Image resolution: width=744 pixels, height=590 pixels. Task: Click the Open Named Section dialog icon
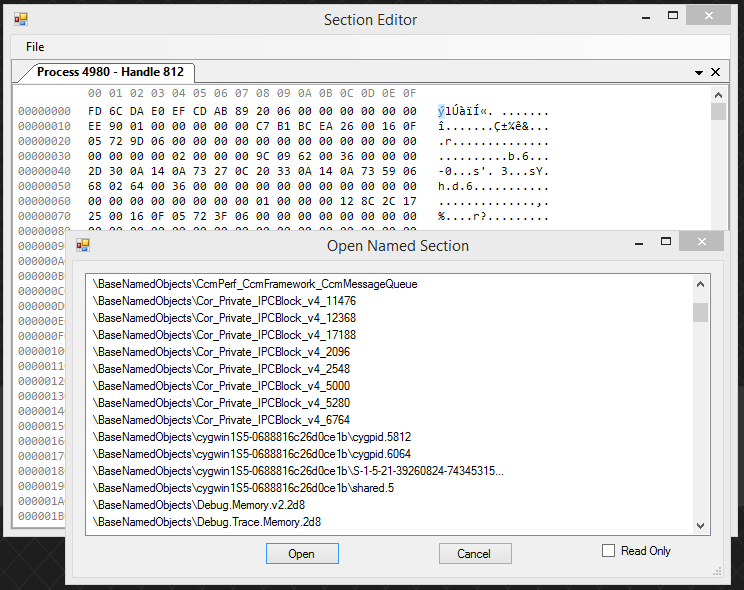[83, 245]
